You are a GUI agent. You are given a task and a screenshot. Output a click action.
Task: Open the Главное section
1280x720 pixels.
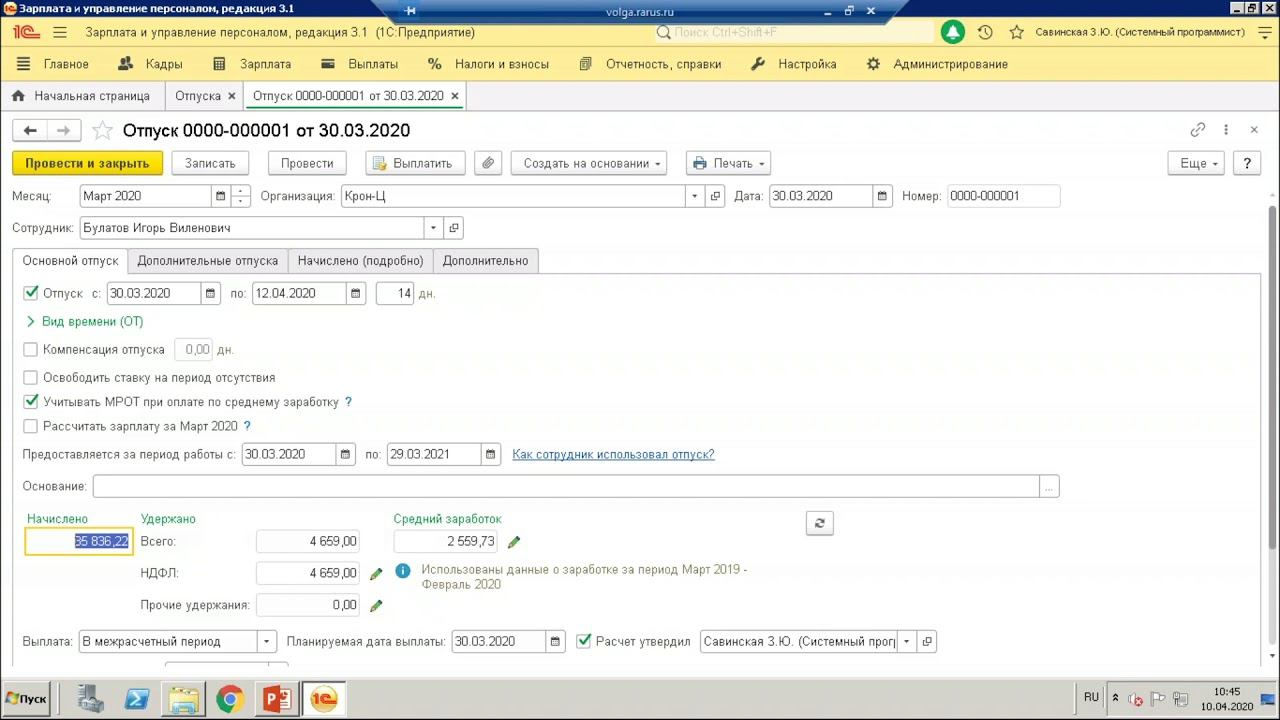[x=53, y=64]
